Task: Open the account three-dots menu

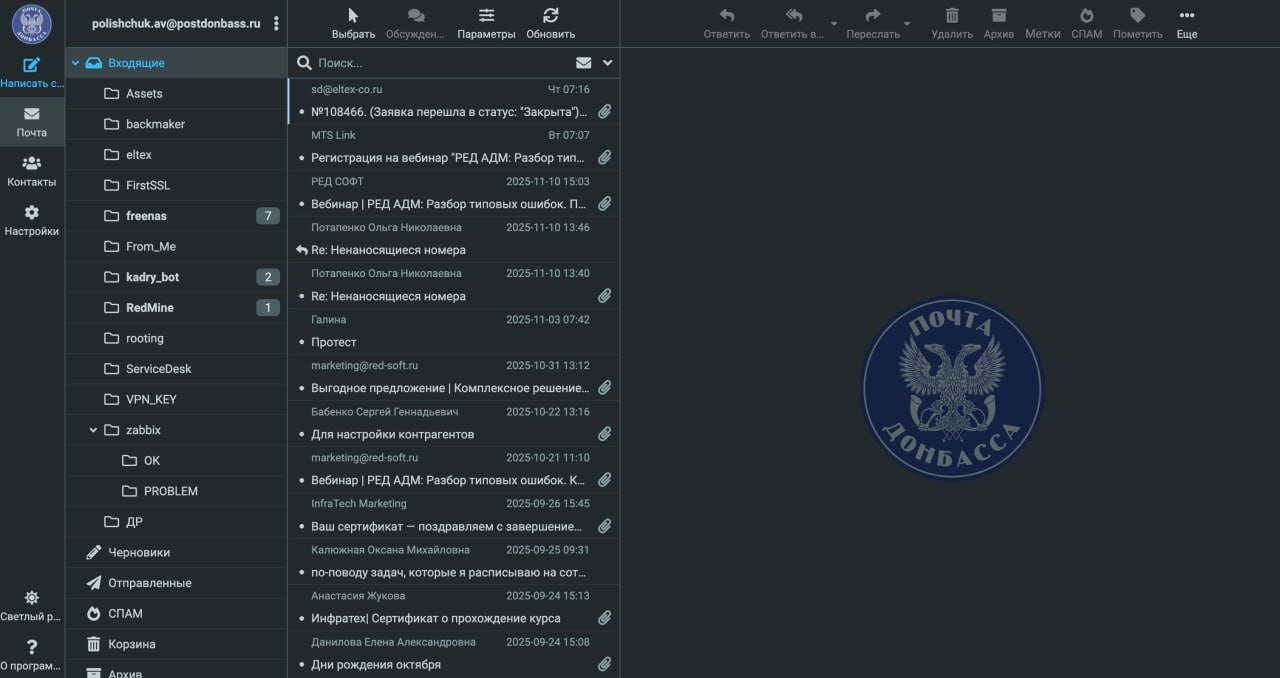Action: coord(276,24)
